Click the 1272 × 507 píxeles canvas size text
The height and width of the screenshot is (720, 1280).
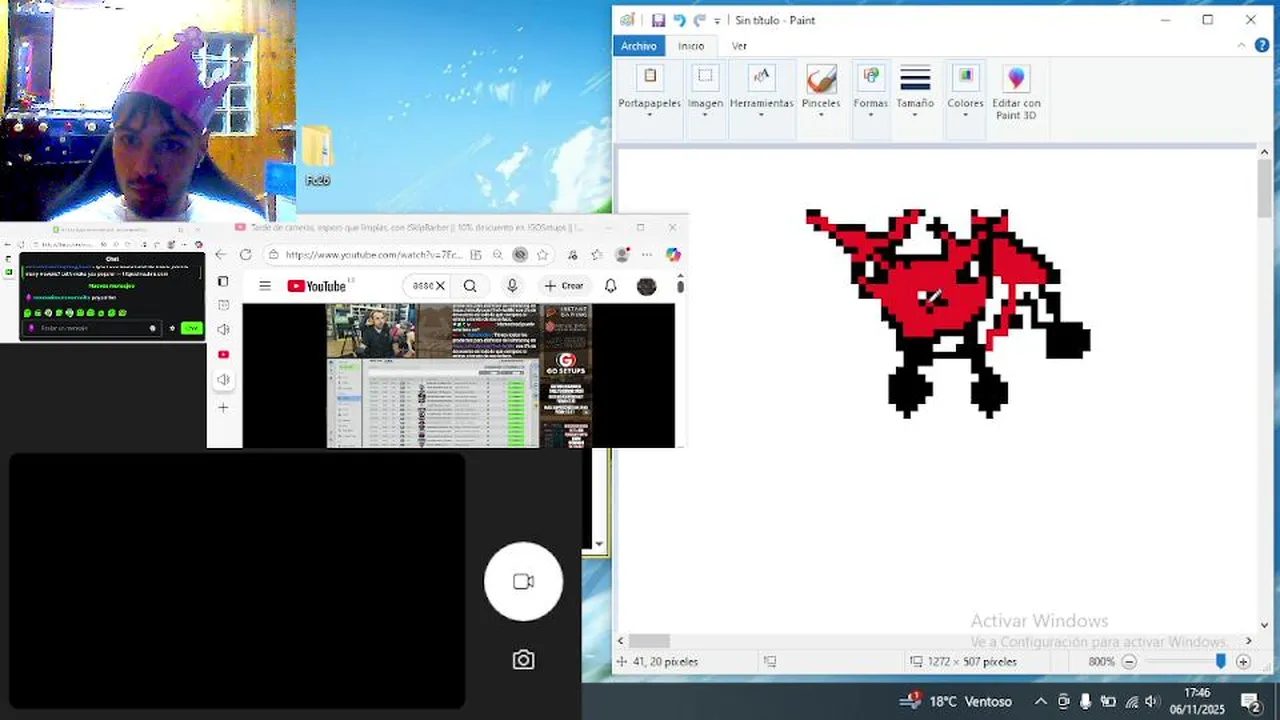click(x=971, y=662)
